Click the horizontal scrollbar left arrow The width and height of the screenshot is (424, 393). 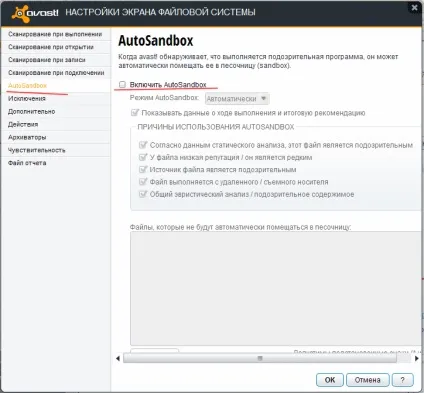coord(118,359)
